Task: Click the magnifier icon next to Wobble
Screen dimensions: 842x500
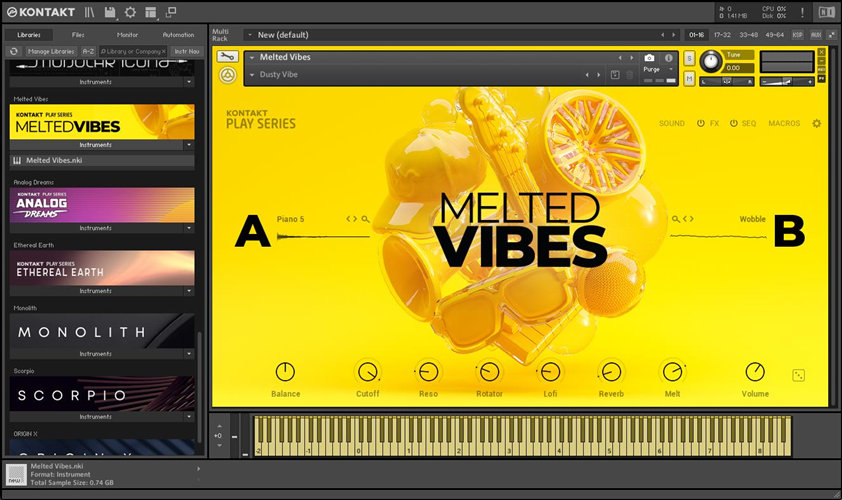Action: pos(676,219)
